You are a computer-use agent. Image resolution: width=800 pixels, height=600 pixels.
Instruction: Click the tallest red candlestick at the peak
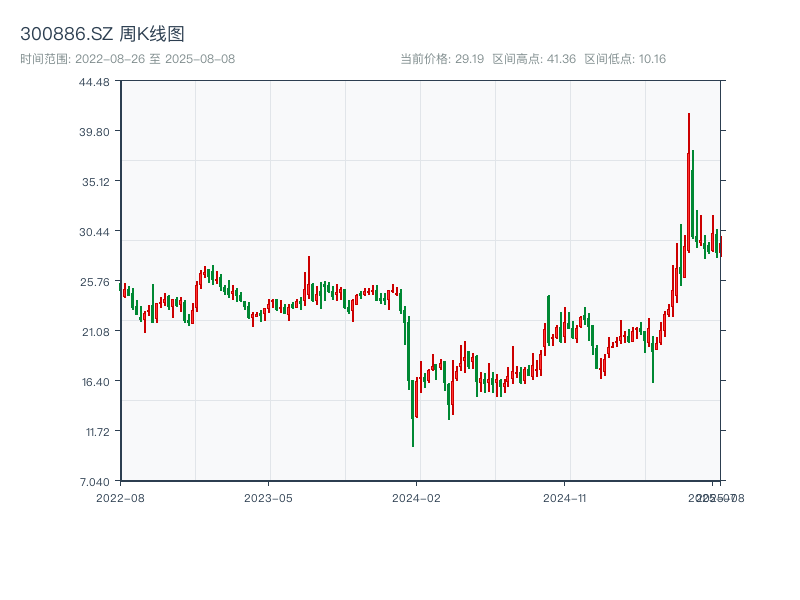tap(689, 140)
